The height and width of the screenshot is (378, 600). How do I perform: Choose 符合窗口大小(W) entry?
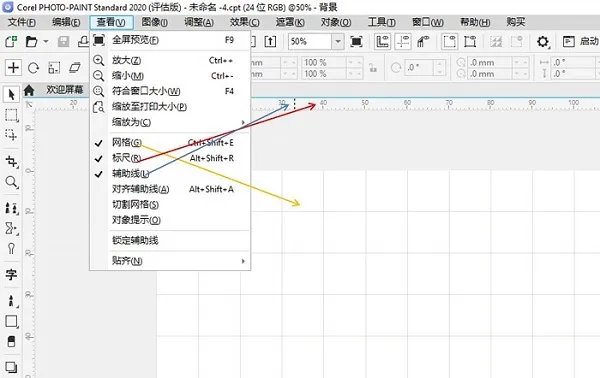[170, 91]
